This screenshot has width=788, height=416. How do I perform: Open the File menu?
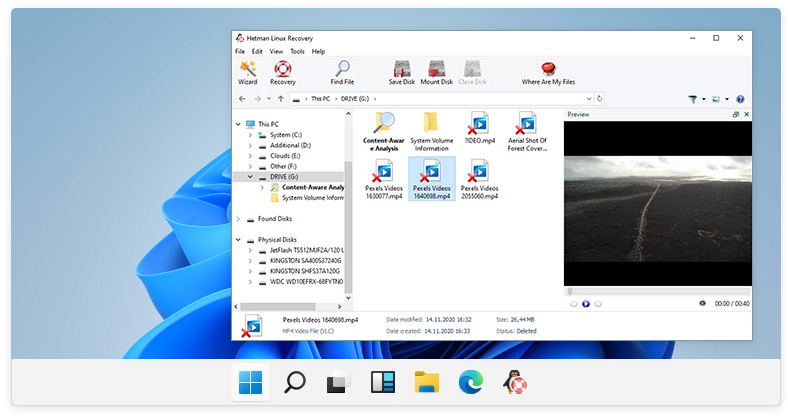point(240,51)
